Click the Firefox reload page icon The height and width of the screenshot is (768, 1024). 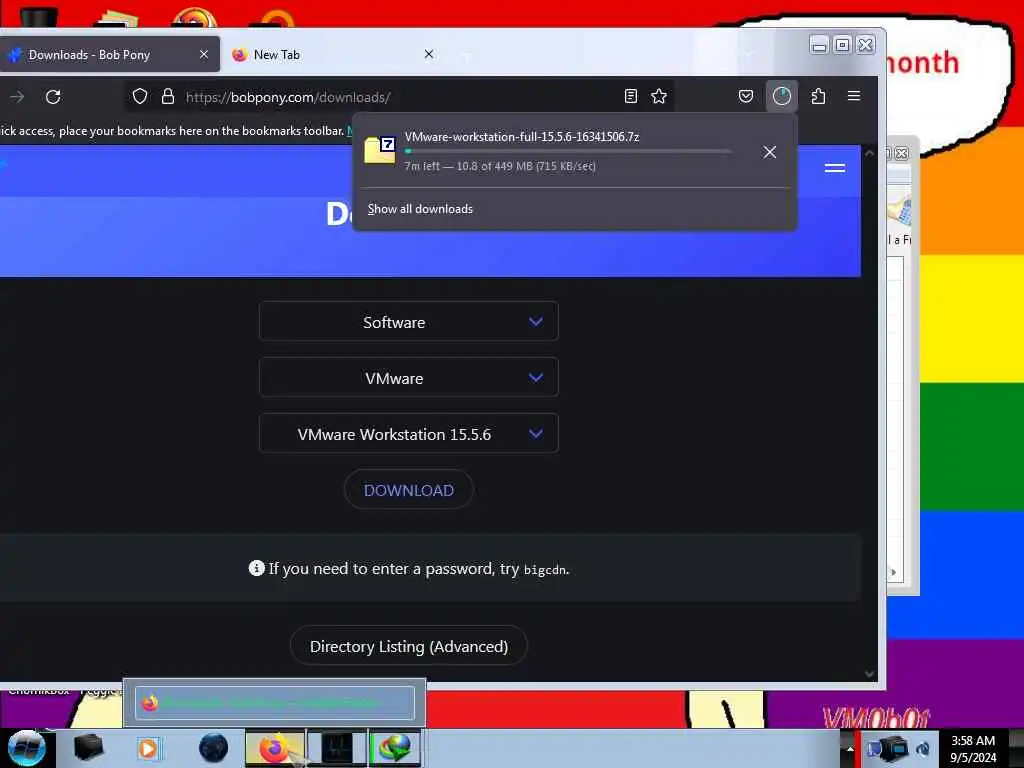coord(53,97)
